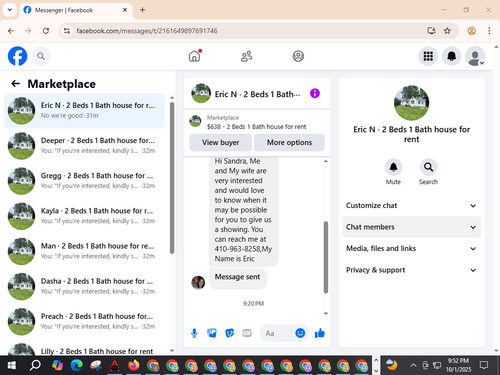This screenshot has width=500, height=375.
Task: Click the More options button
Action: pyautogui.click(x=289, y=142)
